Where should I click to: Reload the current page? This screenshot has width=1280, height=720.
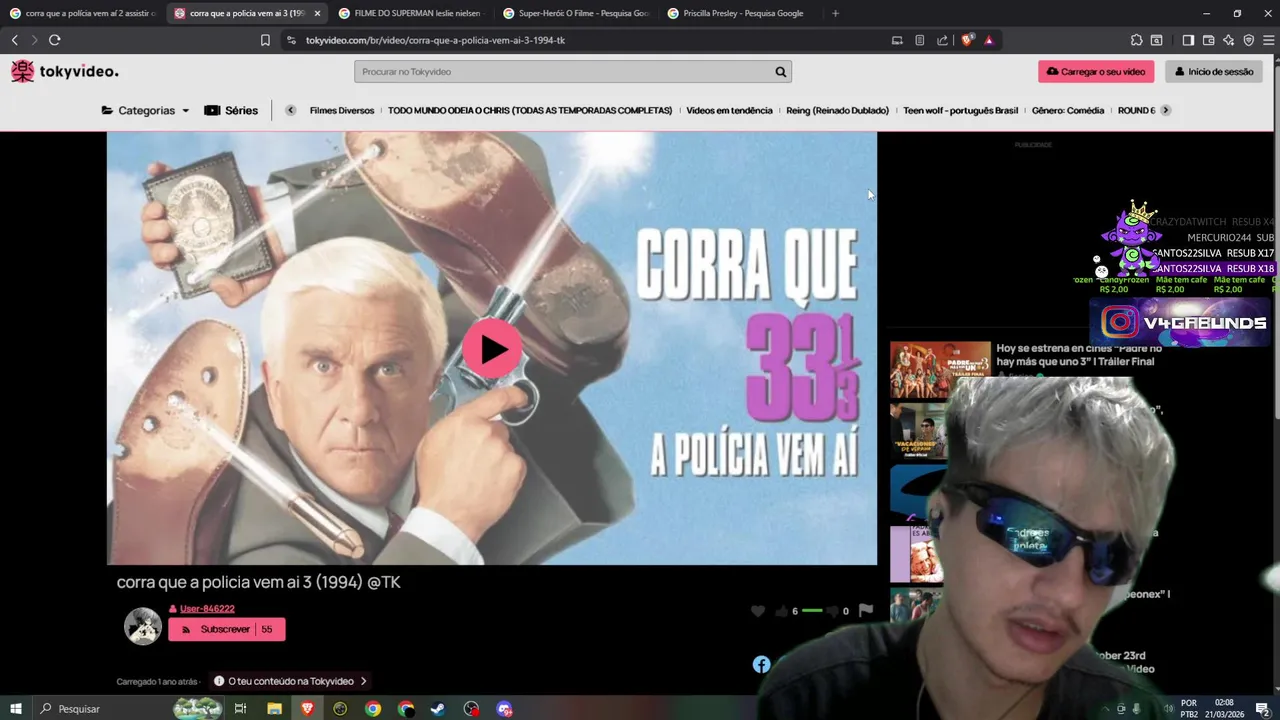point(55,40)
